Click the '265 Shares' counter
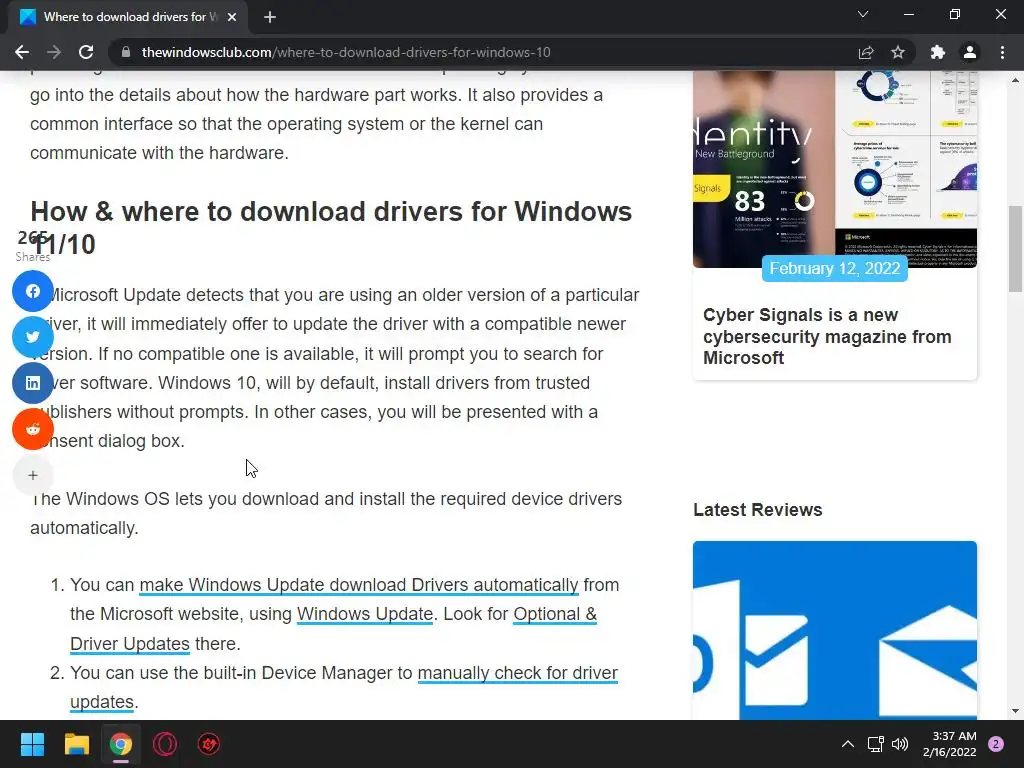The image size is (1024, 768). click(33, 246)
